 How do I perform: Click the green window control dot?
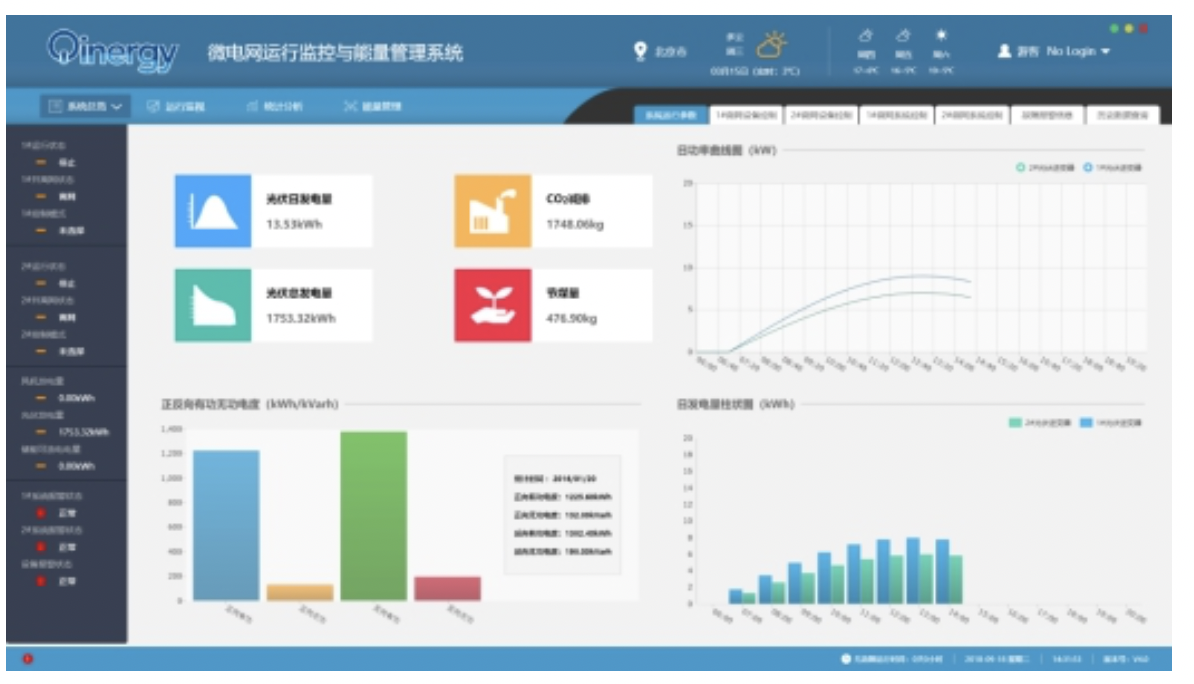[x=1114, y=29]
